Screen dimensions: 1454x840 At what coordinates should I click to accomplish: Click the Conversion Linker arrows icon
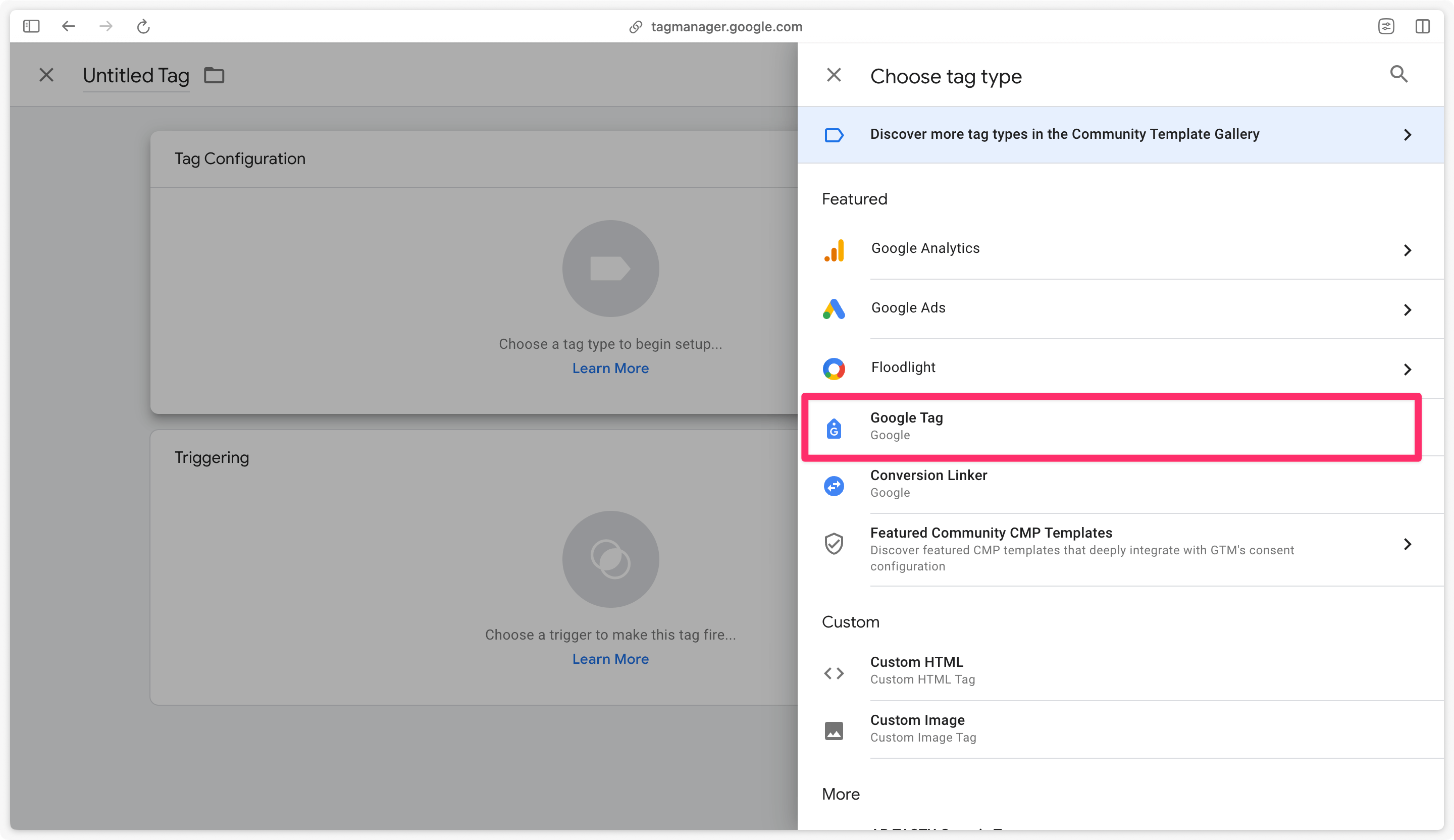pos(834,486)
